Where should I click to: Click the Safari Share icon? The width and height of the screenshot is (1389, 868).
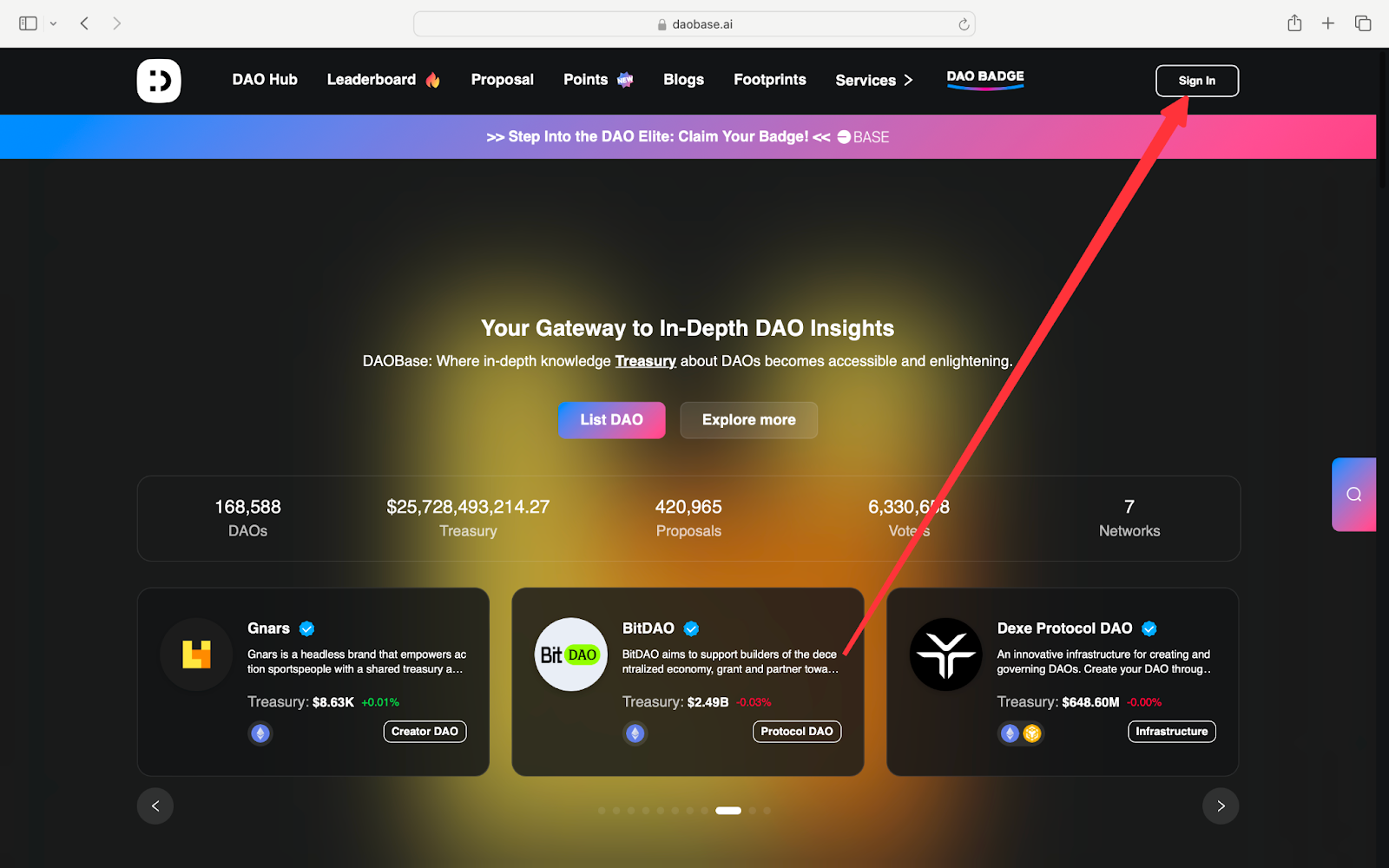[1294, 23]
